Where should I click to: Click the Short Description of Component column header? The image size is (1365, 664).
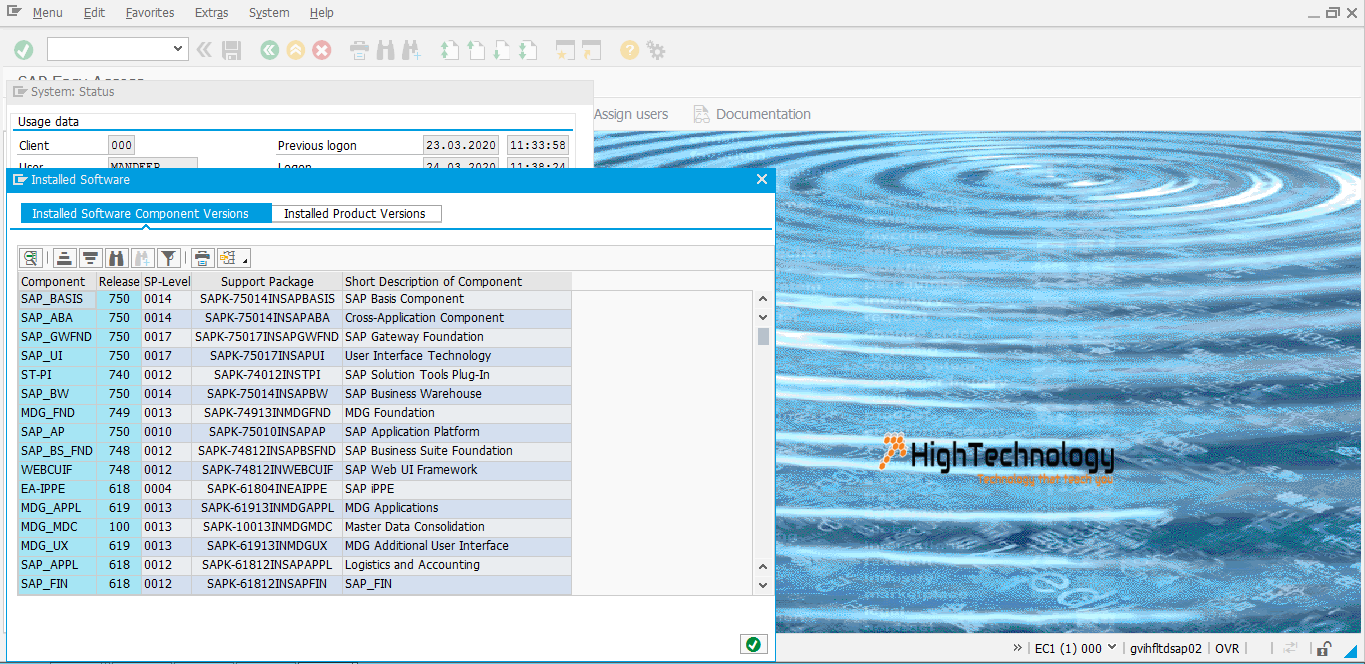coord(457,281)
